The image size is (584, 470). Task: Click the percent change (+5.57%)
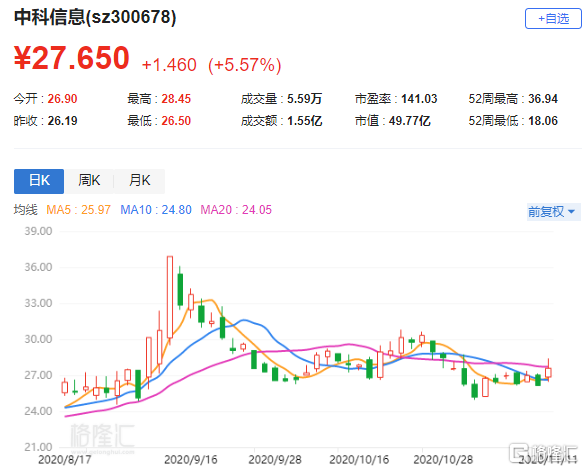[245, 65]
